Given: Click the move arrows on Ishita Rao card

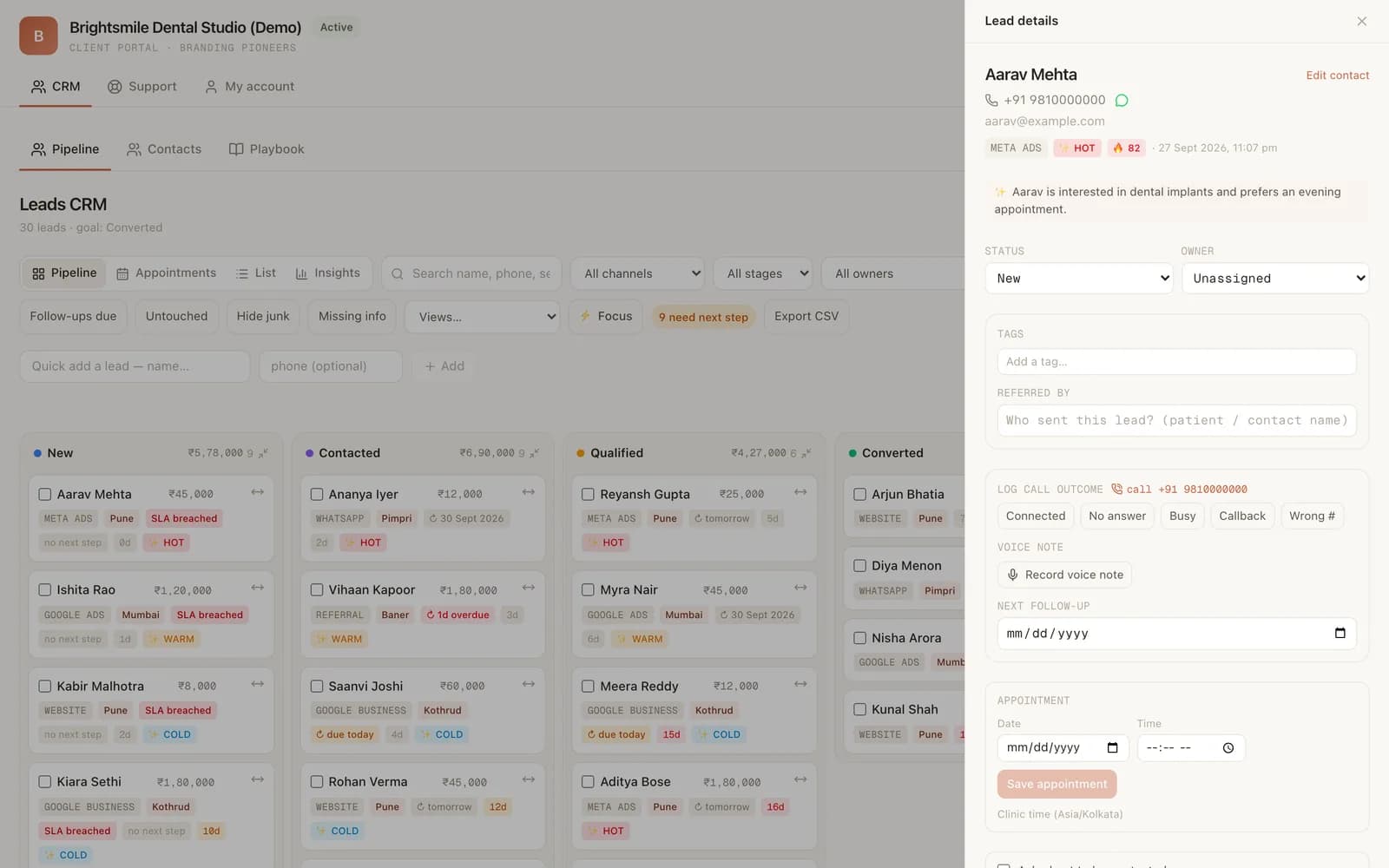Looking at the screenshot, I should 257,588.
